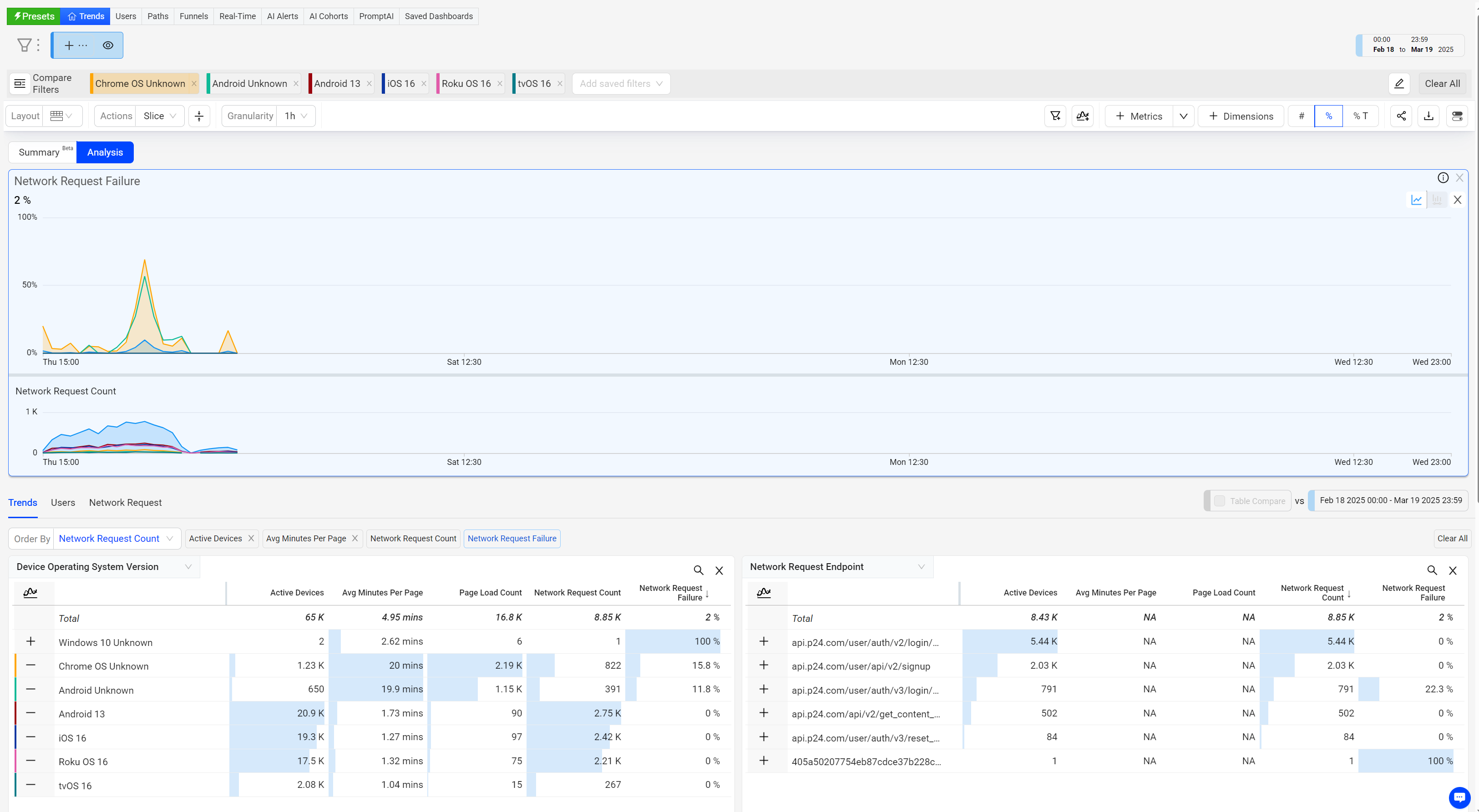
Task: Click the Dimensions button
Action: click(1241, 116)
